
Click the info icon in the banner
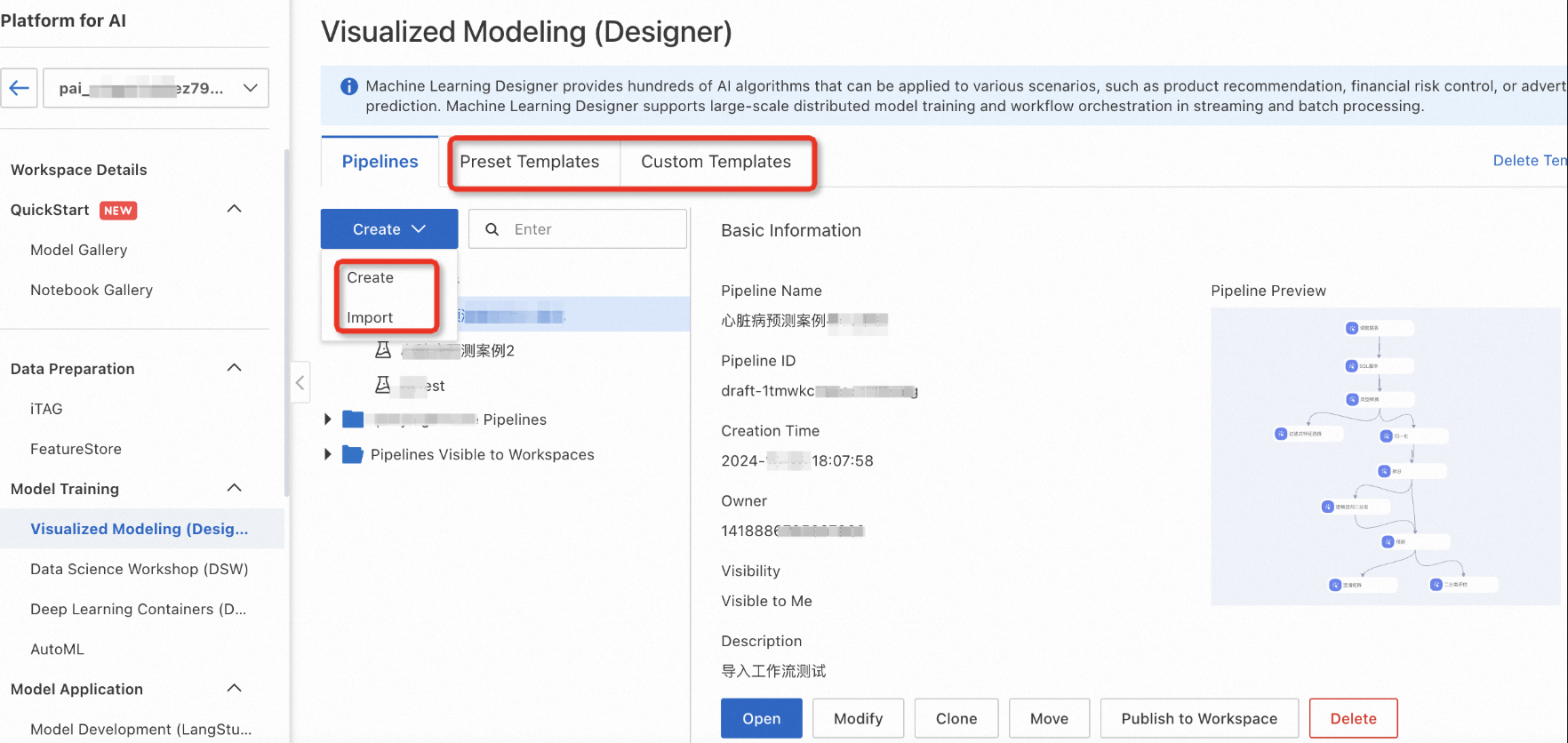[349, 86]
